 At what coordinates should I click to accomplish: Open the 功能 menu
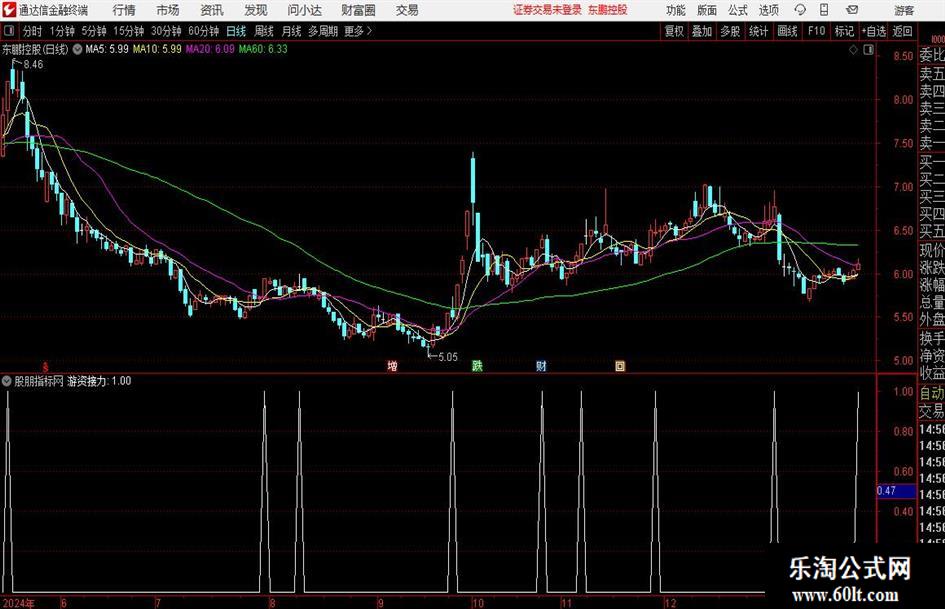[676, 10]
